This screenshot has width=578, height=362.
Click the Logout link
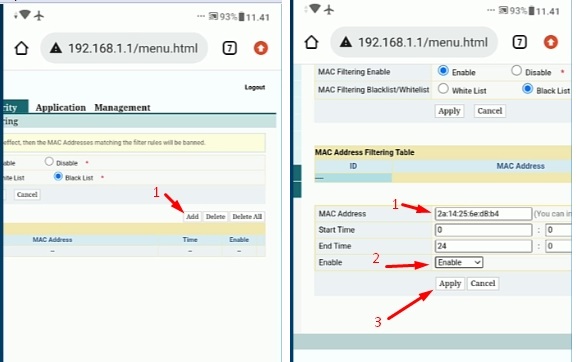255,87
